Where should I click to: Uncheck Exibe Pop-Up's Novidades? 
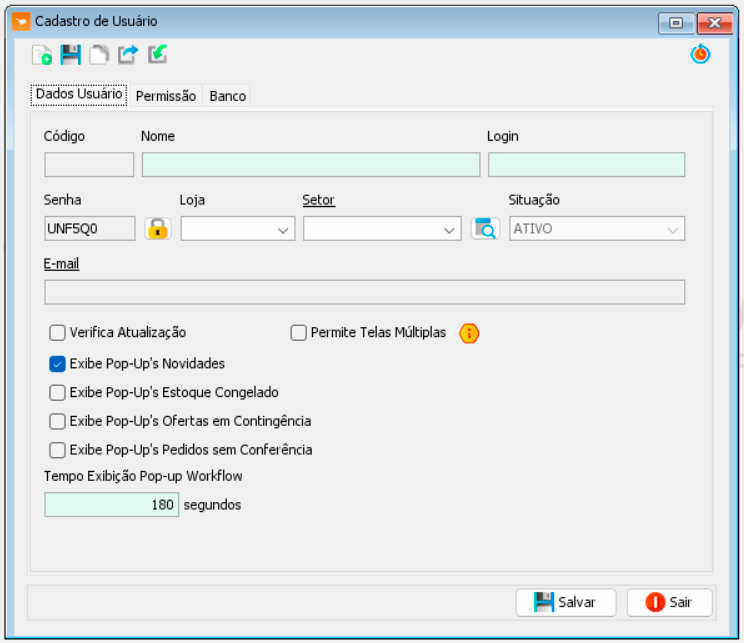58,364
